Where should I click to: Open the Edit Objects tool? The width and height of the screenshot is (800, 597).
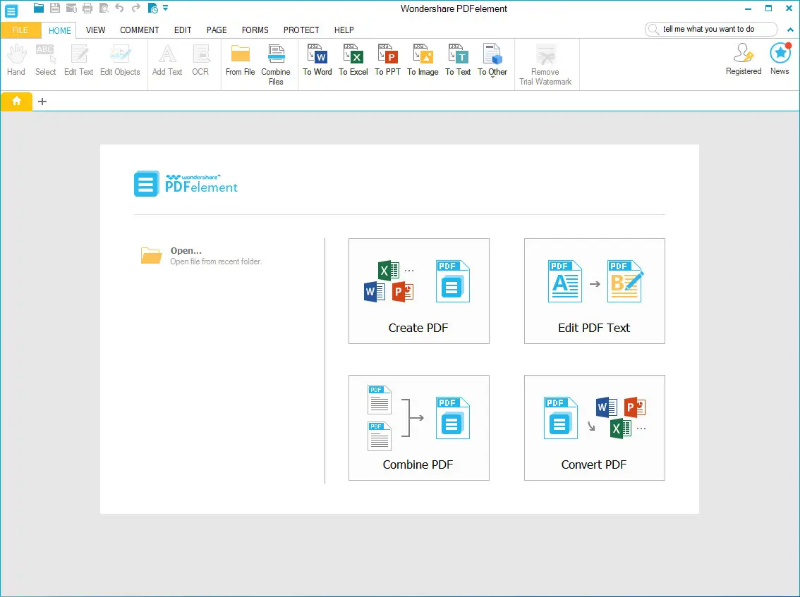click(x=120, y=62)
